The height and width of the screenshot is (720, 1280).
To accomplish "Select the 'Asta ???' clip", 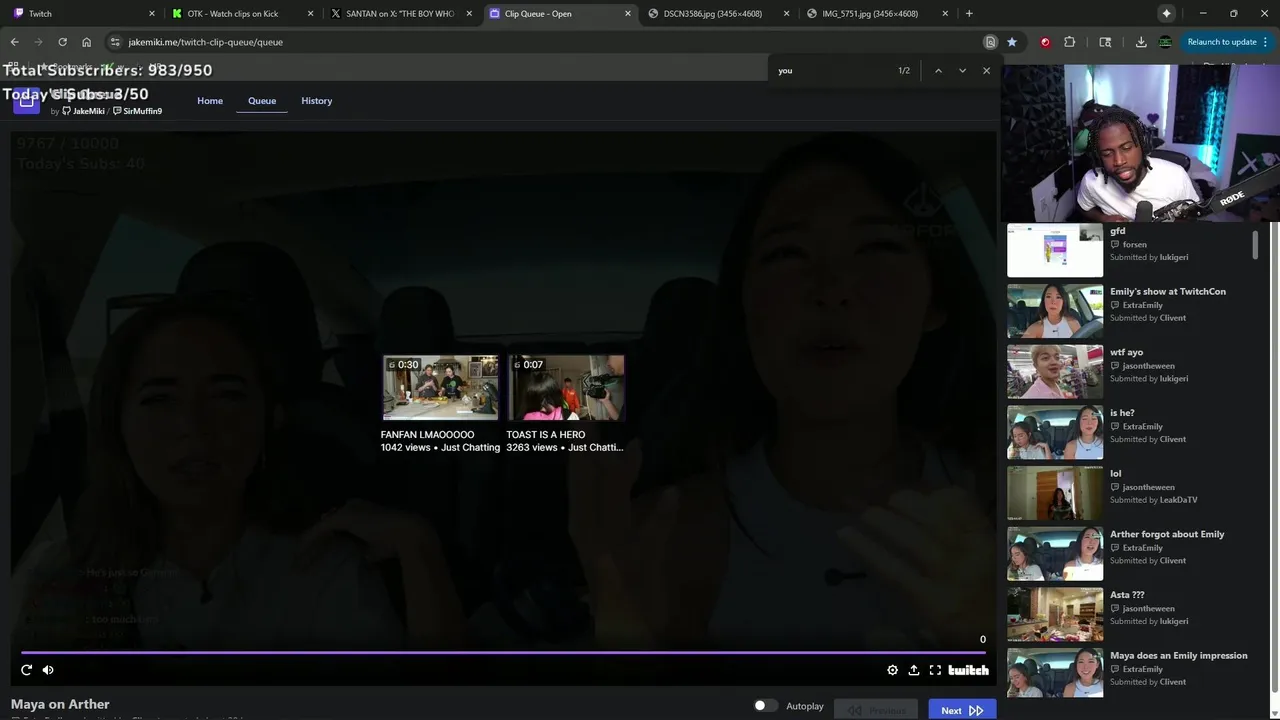I will click(1128, 614).
